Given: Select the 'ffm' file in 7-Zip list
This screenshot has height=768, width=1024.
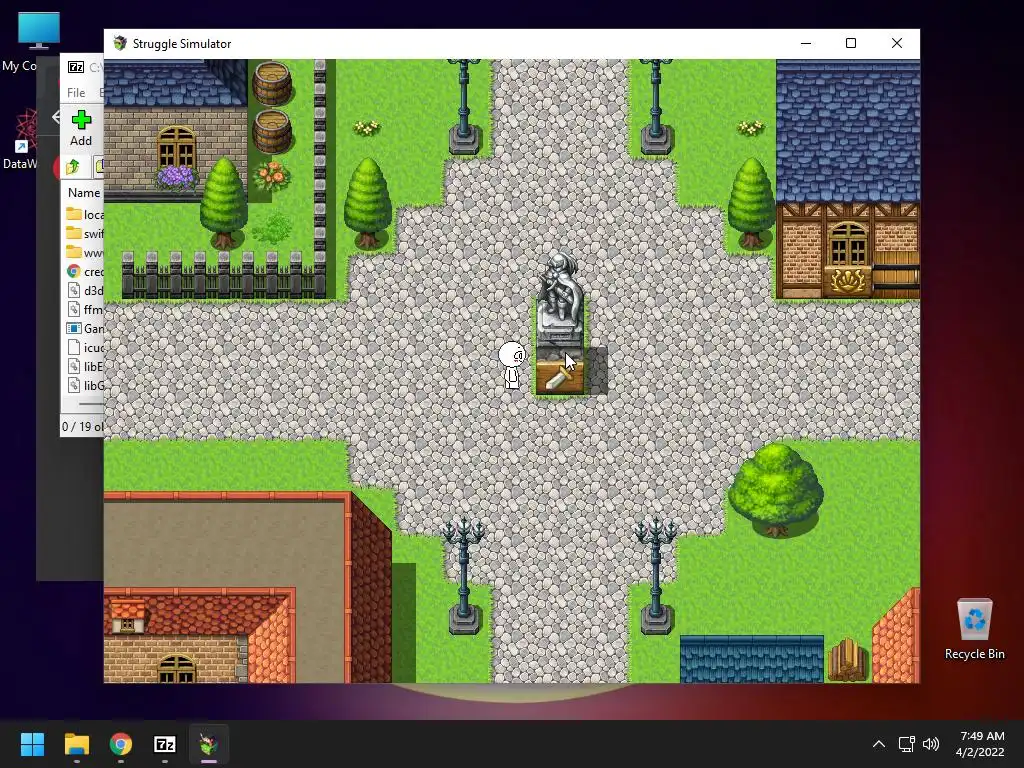Looking at the screenshot, I should [86, 309].
